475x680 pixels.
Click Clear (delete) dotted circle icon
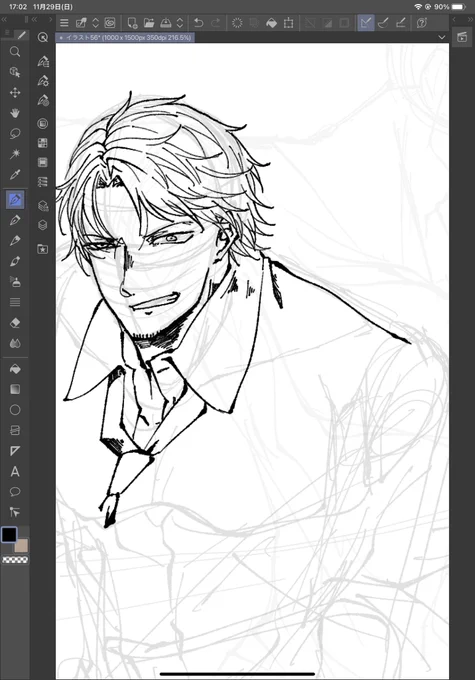pos(237,23)
